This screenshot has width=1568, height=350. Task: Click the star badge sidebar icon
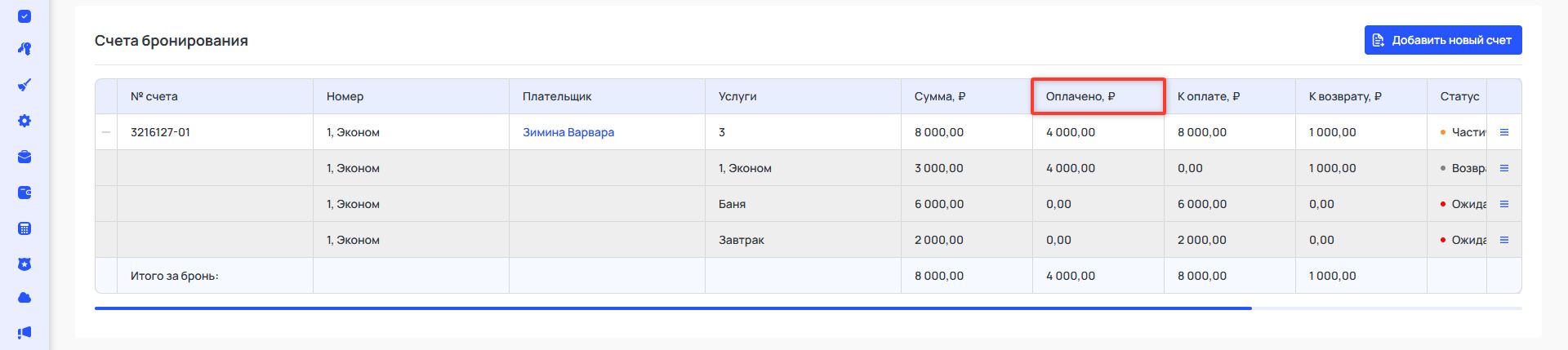(x=24, y=264)
